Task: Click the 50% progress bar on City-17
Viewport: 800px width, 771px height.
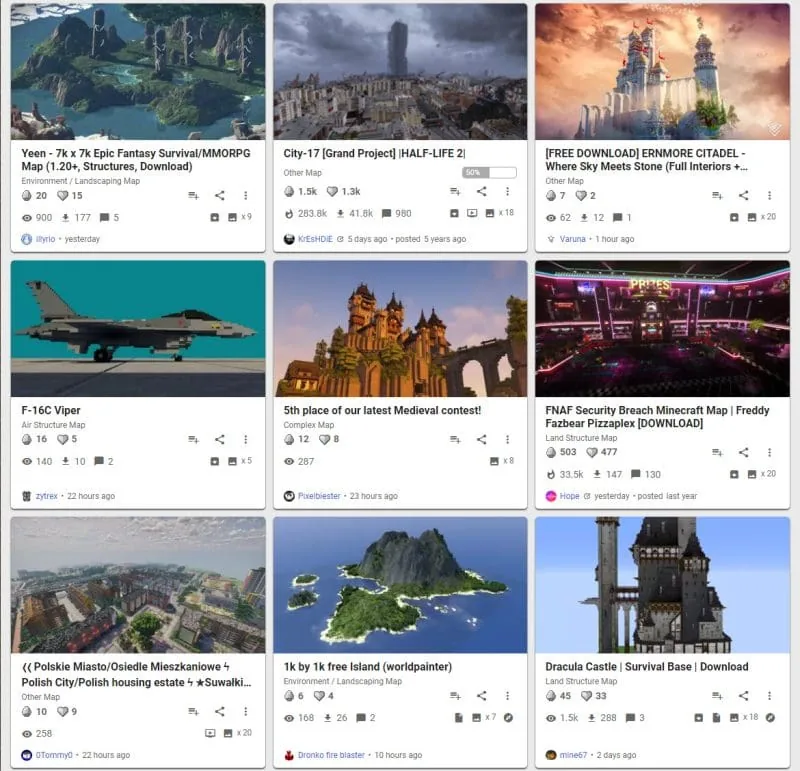Action: (489, 172)
